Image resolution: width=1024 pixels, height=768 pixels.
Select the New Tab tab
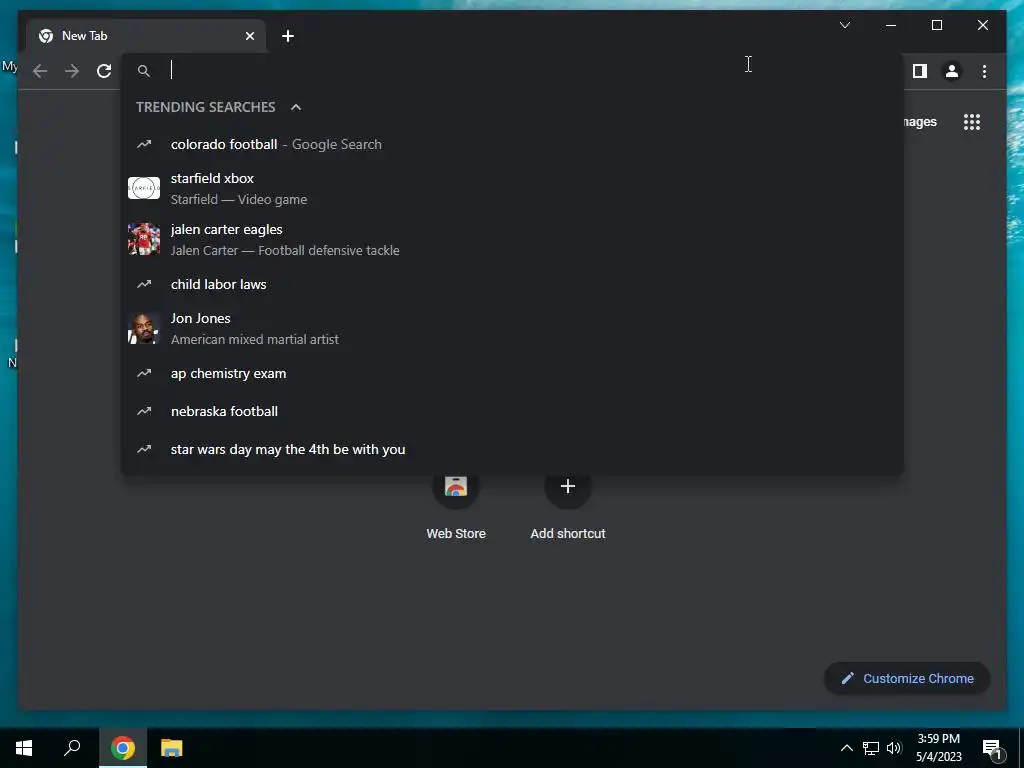click(145, 36)
